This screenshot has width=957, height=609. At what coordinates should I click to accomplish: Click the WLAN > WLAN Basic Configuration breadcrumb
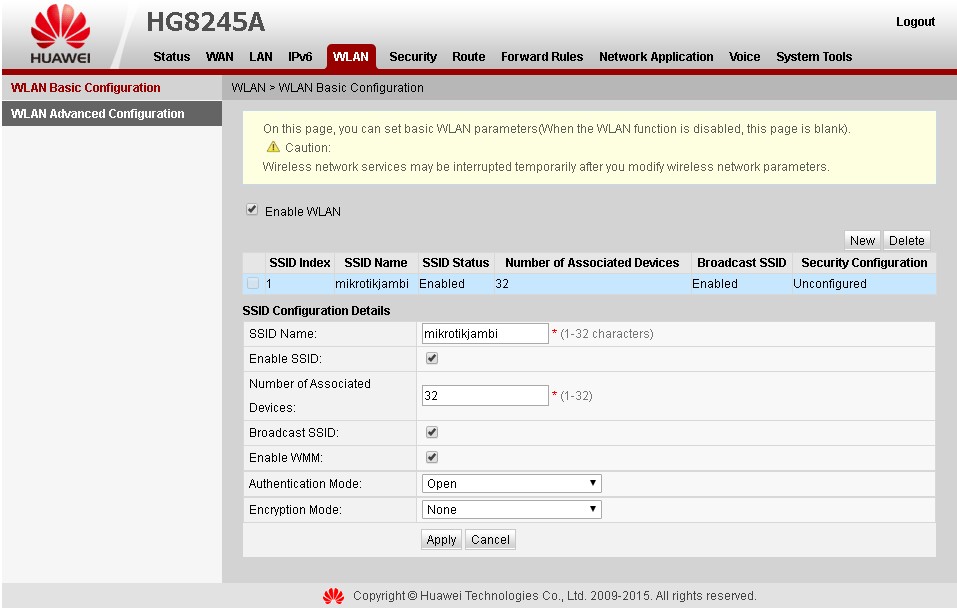click(327, 88)
